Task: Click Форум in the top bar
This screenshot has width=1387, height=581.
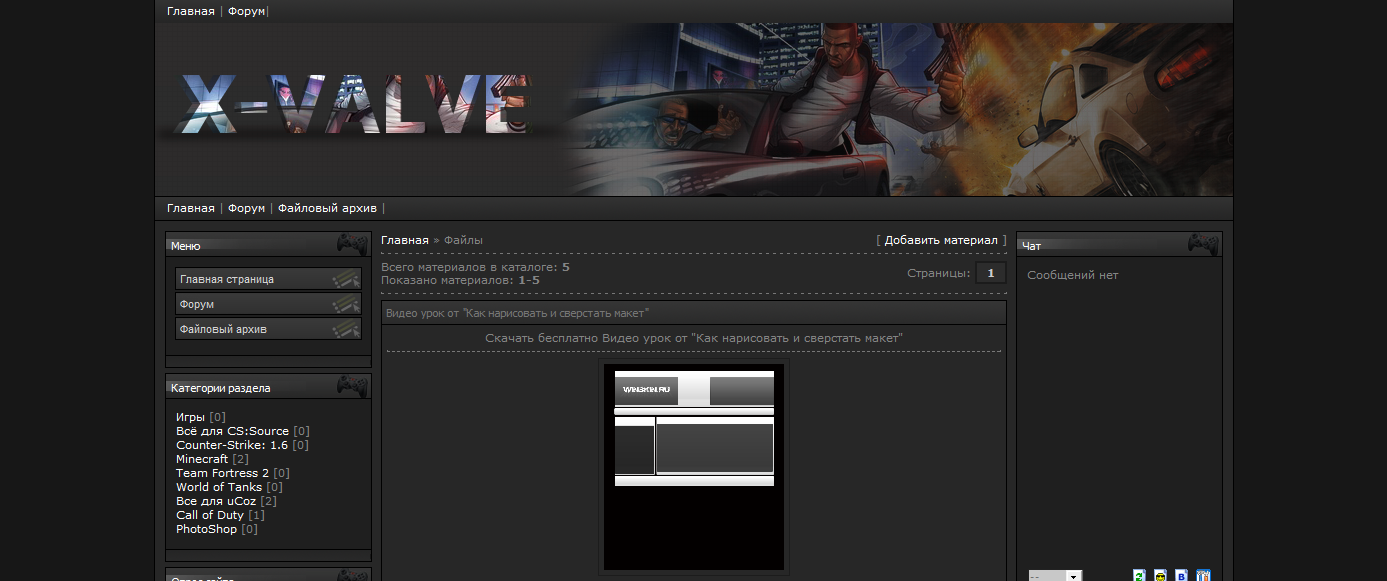Action: (246, 11)
